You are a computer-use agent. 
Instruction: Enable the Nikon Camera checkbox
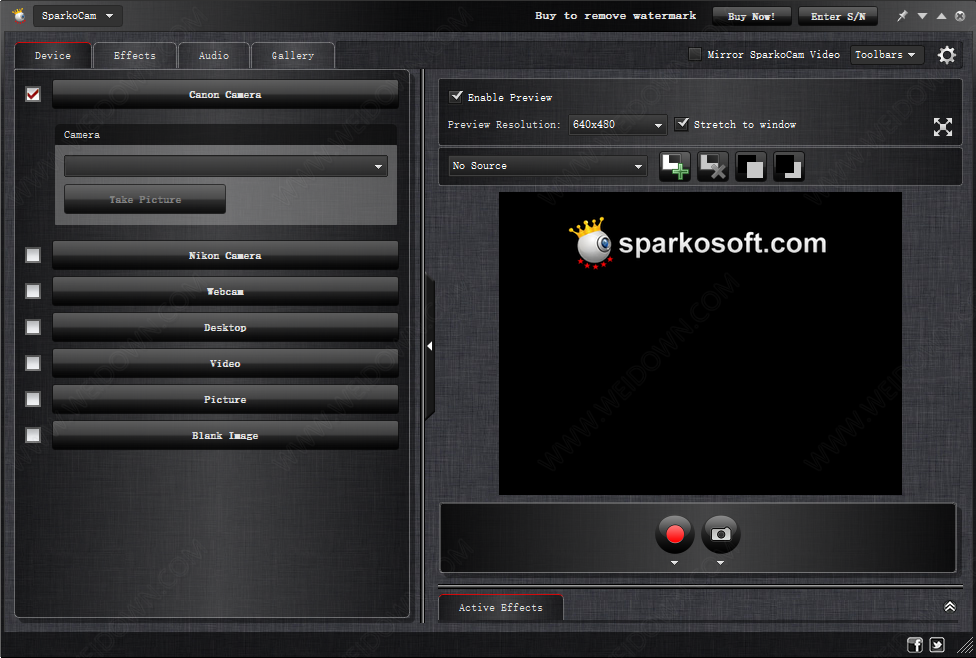[x=33, y=255]
